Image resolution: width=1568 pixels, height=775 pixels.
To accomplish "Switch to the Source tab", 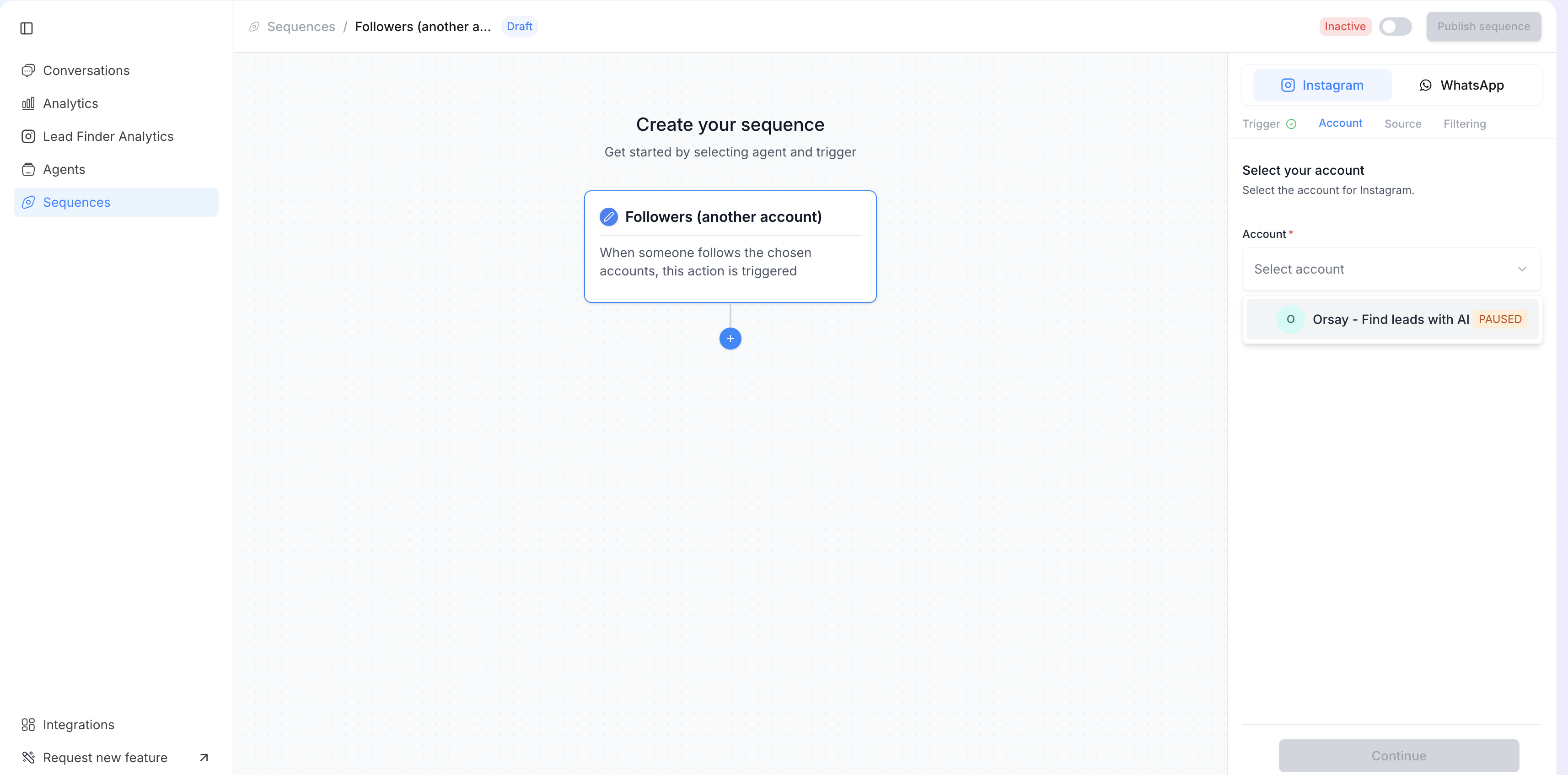I will coord(1402,124).
